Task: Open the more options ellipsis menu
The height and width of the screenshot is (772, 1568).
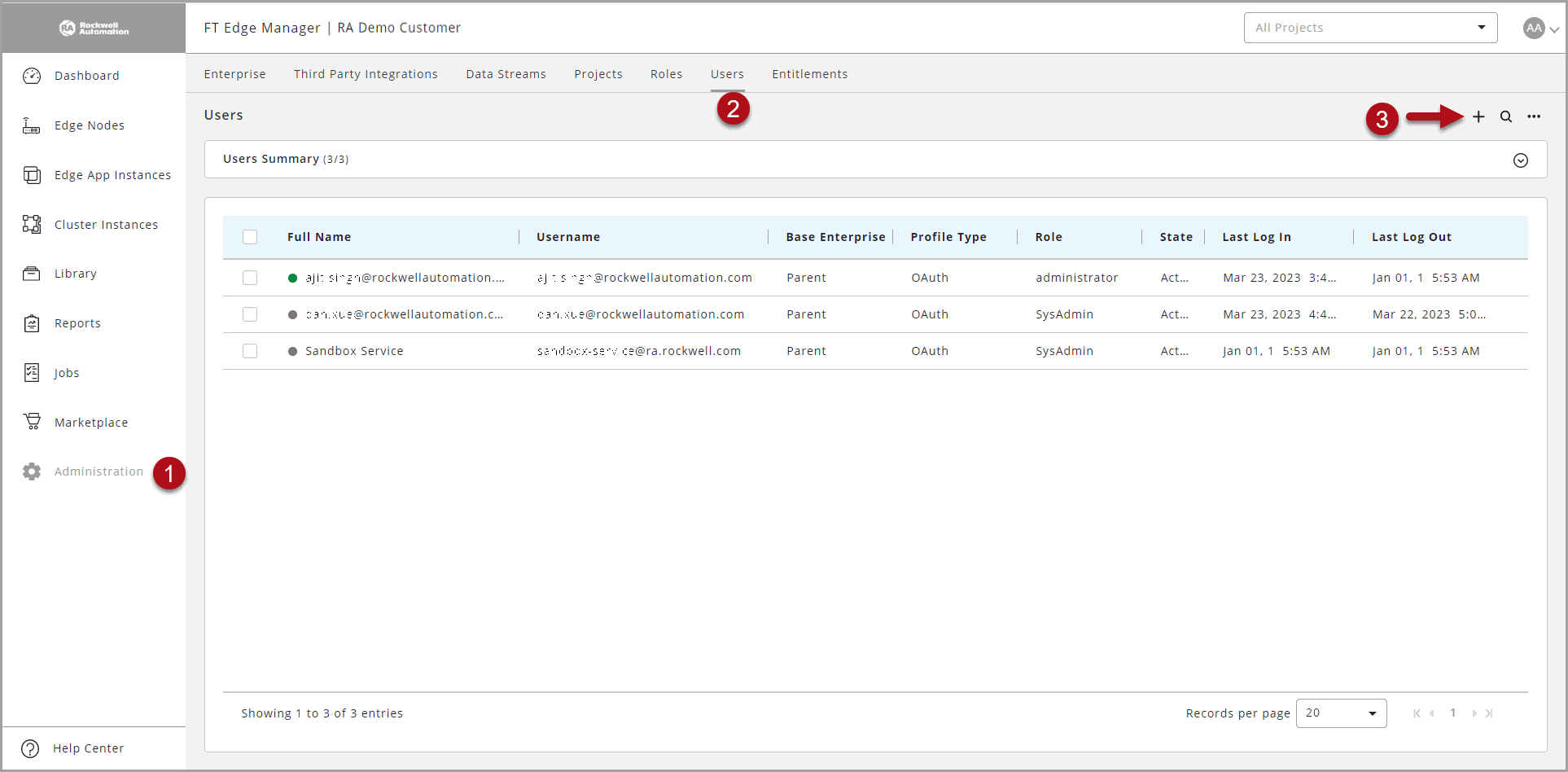Action: pyautogui.click(x=1534, y=116)
